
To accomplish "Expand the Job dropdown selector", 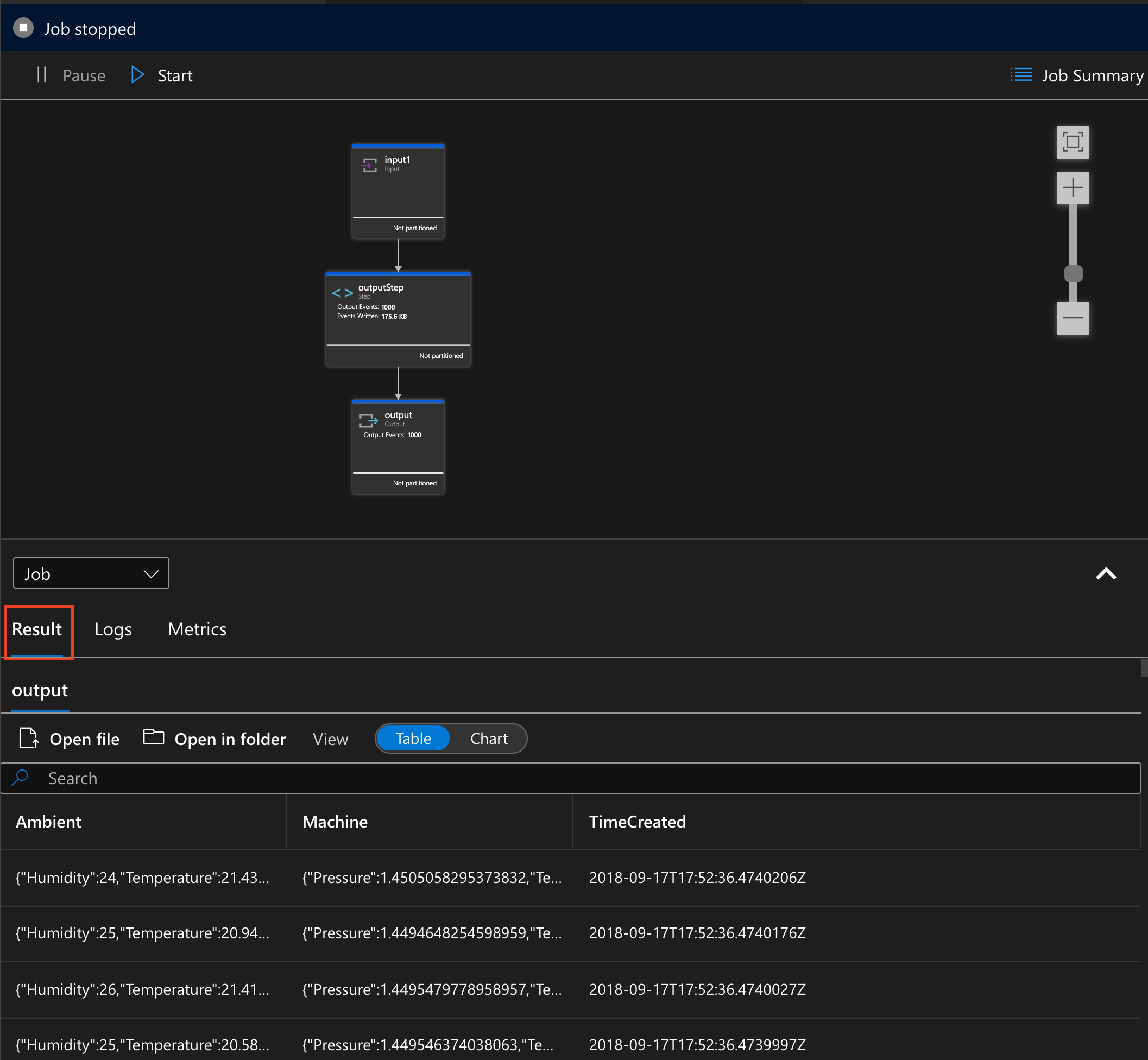I will 90,573.
